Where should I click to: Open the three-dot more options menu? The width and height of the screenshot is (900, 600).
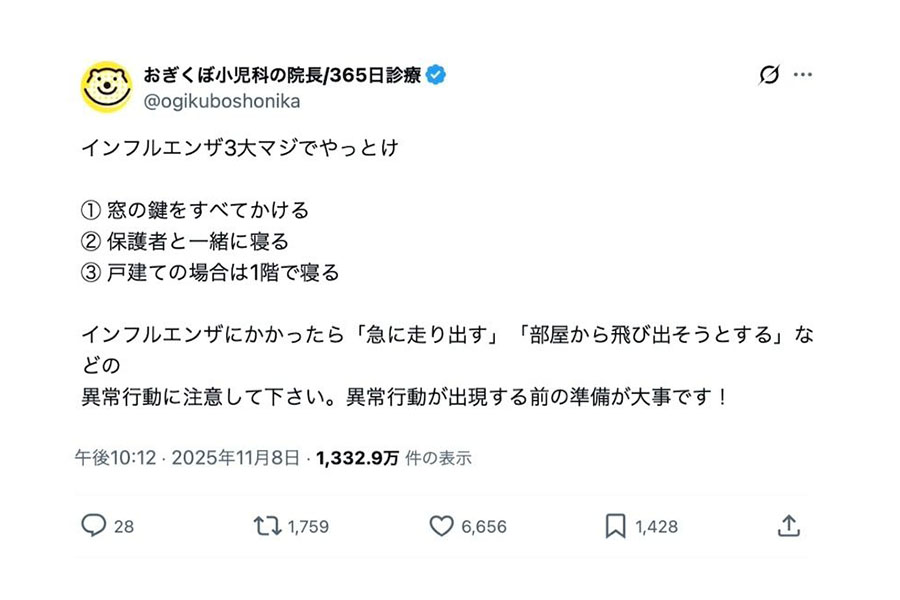803,75
